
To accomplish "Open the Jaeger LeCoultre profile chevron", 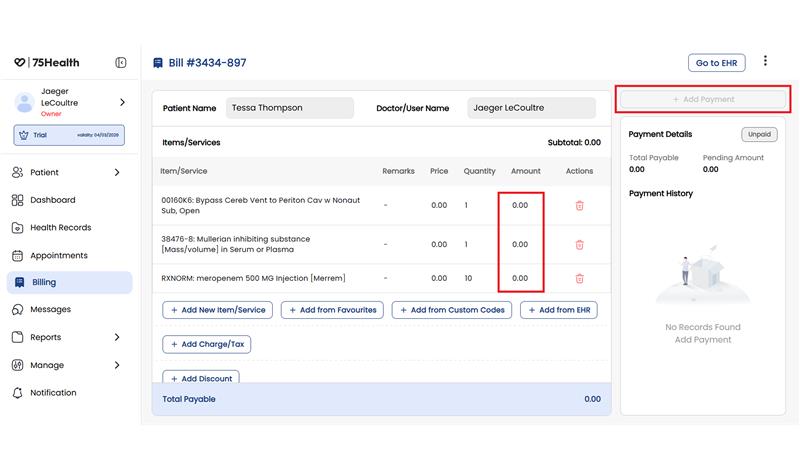I will pyautogui.click(x=122, y=102).
